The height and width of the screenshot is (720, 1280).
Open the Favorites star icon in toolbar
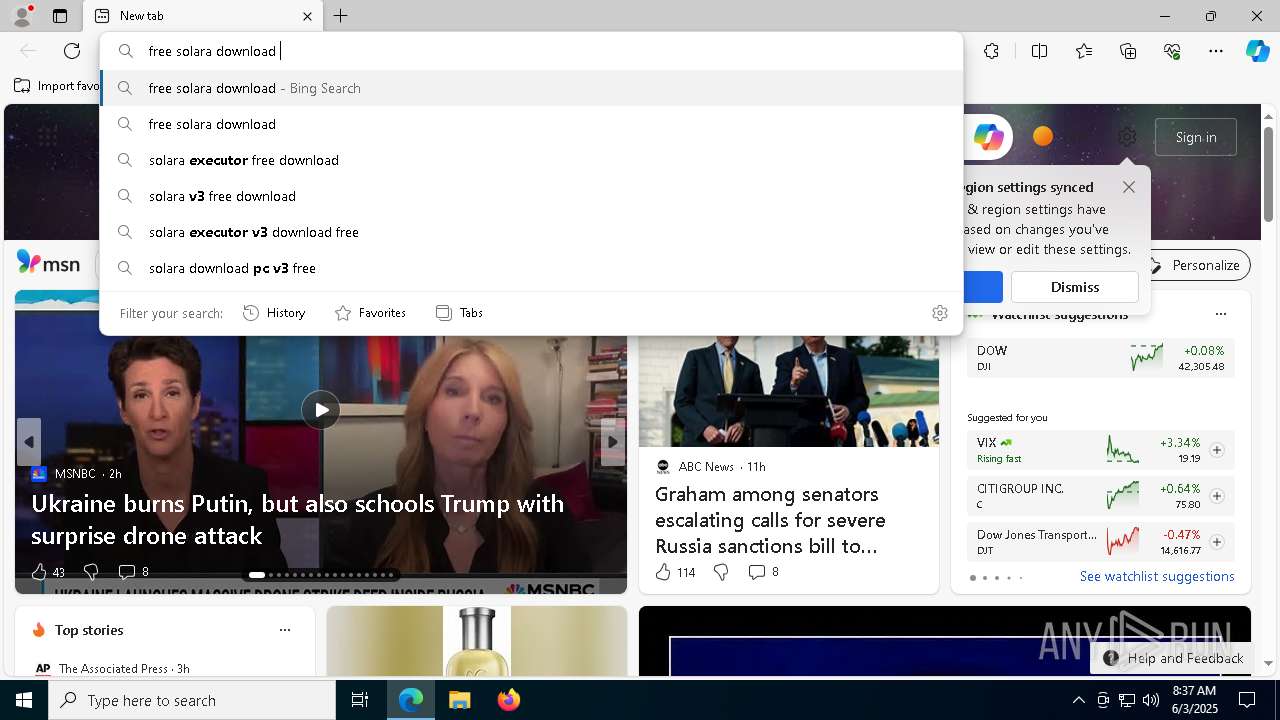point(1084,51)
